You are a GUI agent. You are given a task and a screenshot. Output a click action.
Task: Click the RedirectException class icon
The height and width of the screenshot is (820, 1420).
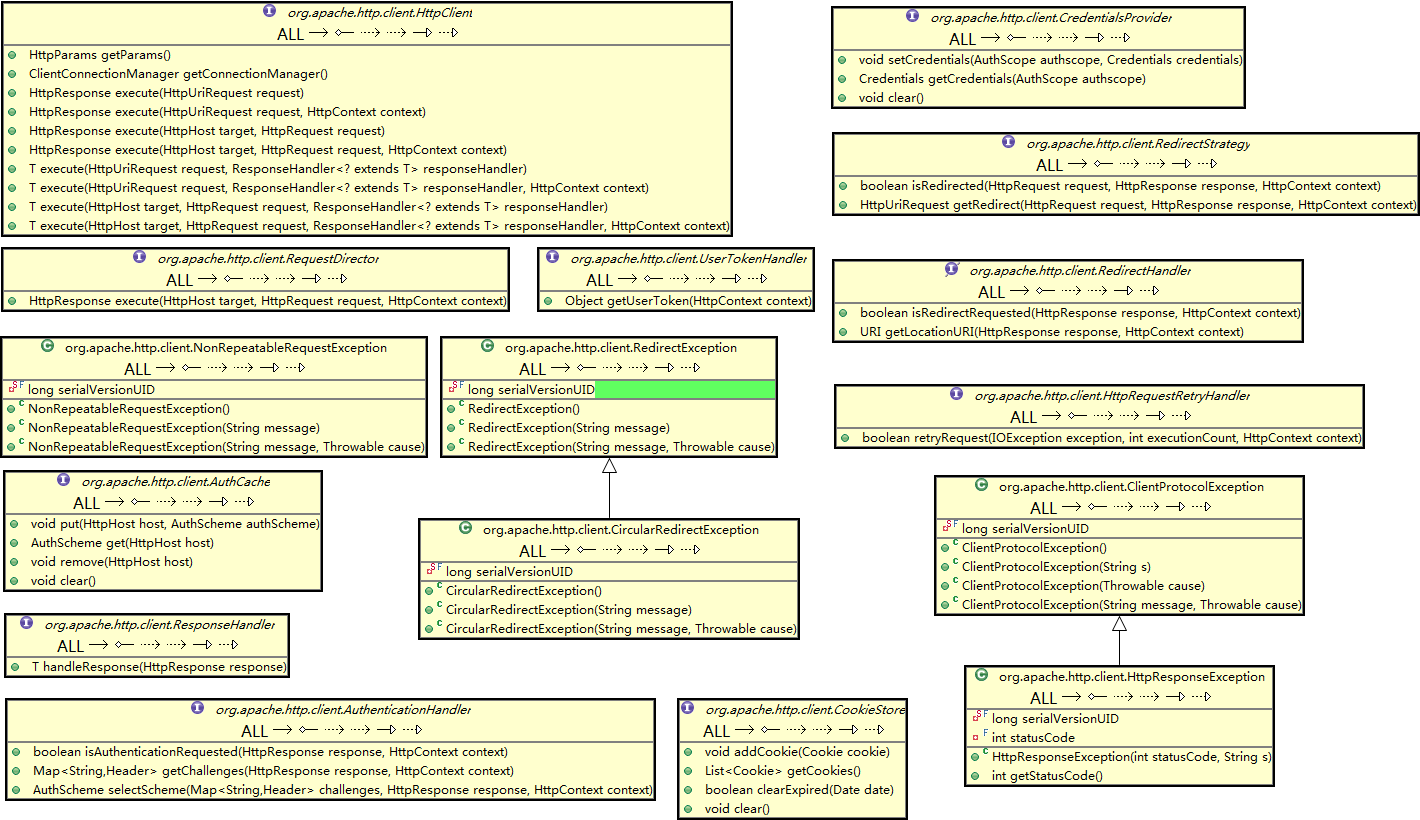pyautogui.click(x=487, y=346)
